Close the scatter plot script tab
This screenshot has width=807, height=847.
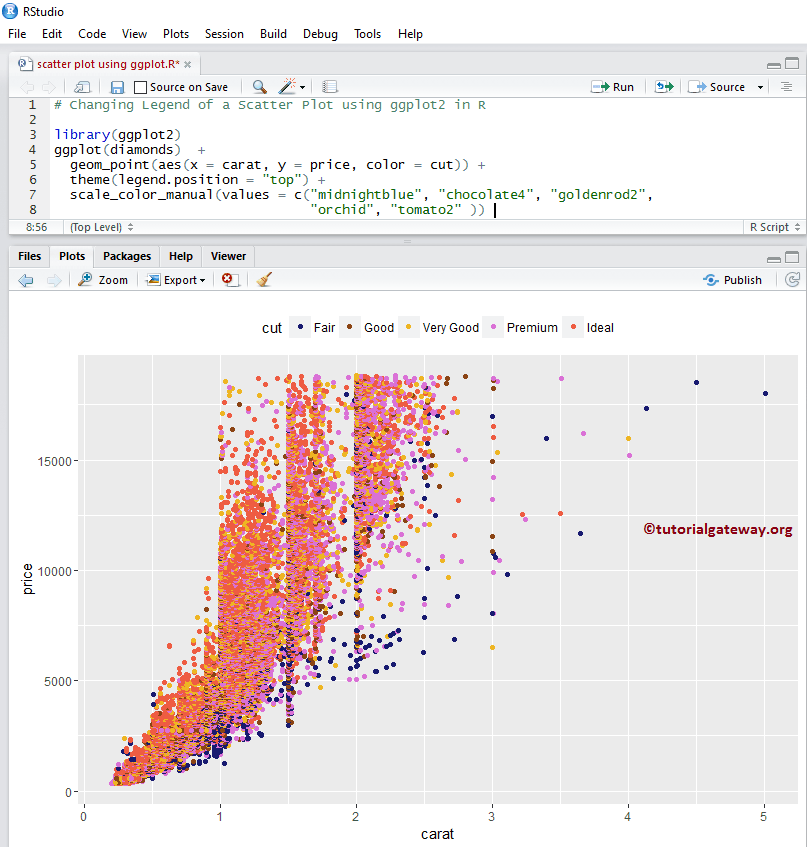coord(188,64)
